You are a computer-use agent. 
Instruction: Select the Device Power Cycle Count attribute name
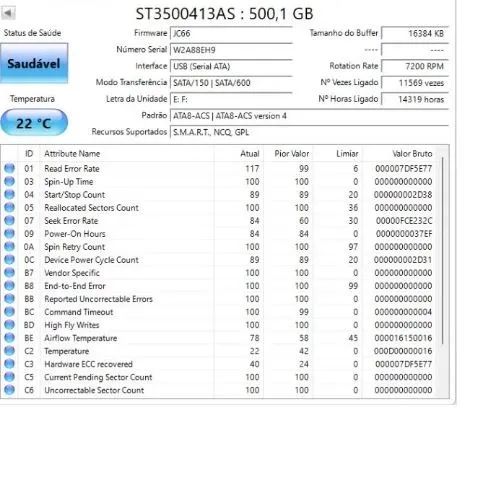(x=91, y=260)
